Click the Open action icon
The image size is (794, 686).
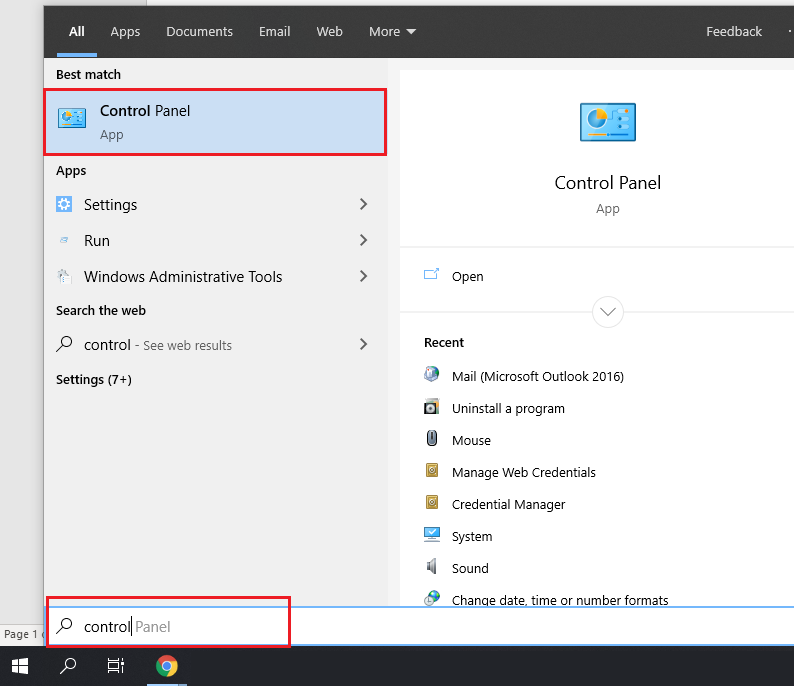tap(431, 275)
